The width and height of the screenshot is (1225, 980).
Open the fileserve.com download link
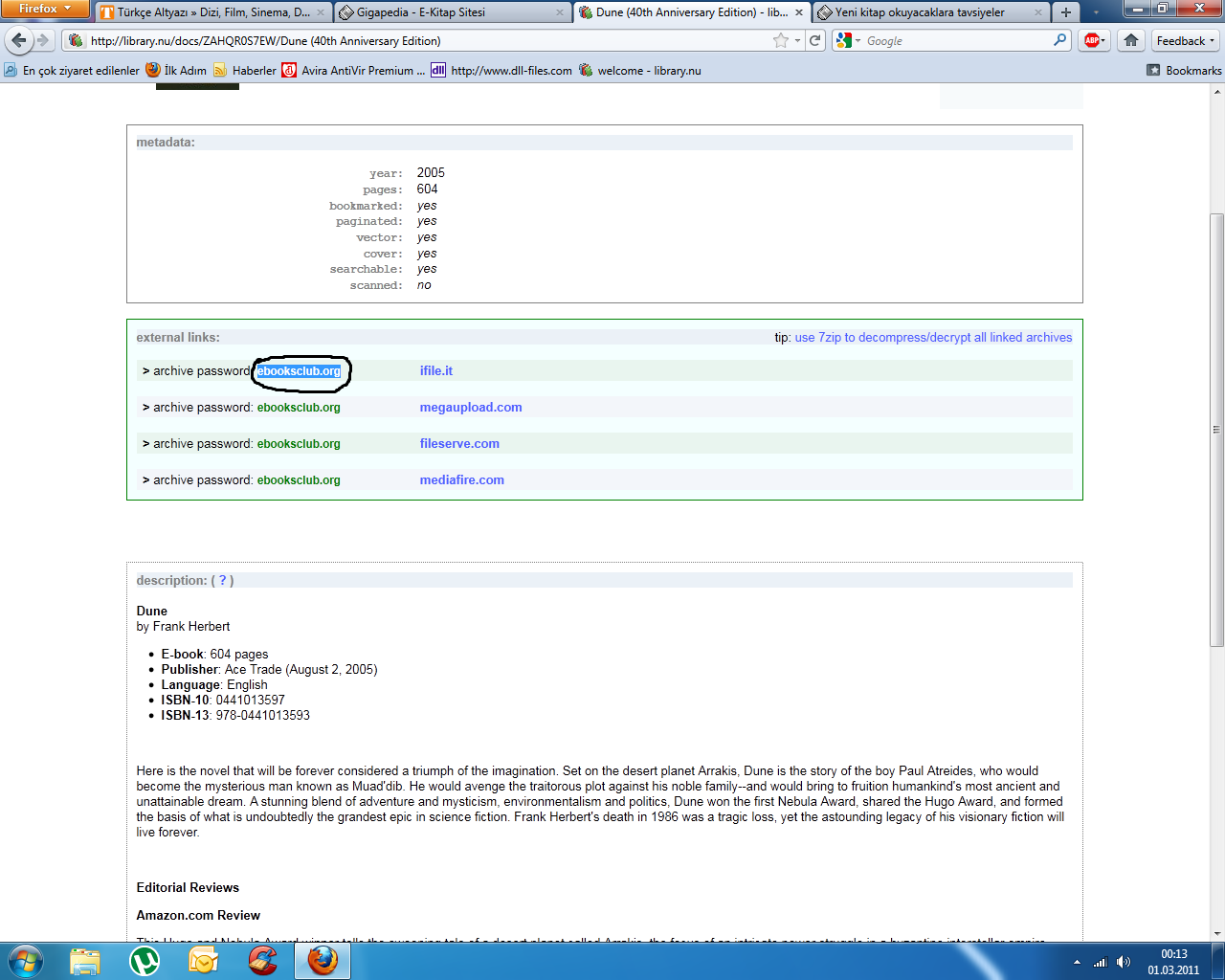click(x=459, y=443)
